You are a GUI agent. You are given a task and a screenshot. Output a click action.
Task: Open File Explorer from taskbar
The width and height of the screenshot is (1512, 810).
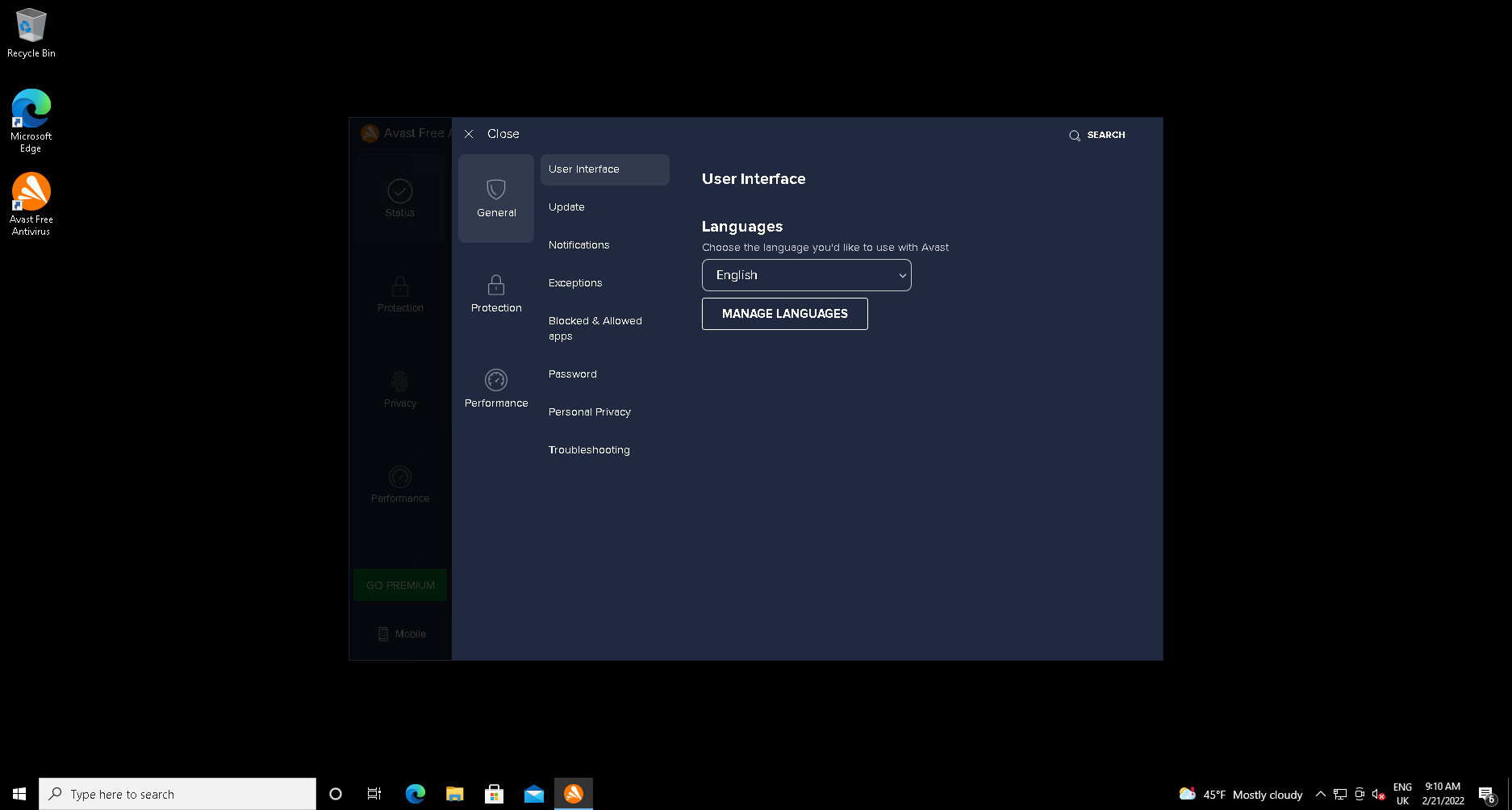455,794
